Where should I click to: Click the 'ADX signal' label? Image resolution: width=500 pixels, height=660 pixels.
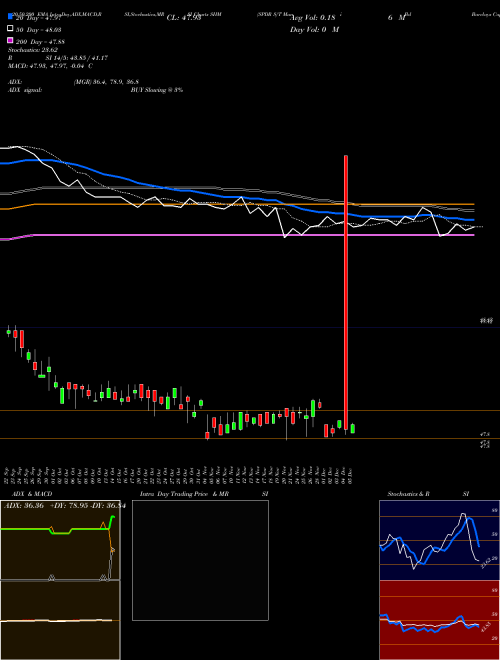[25, 90]
